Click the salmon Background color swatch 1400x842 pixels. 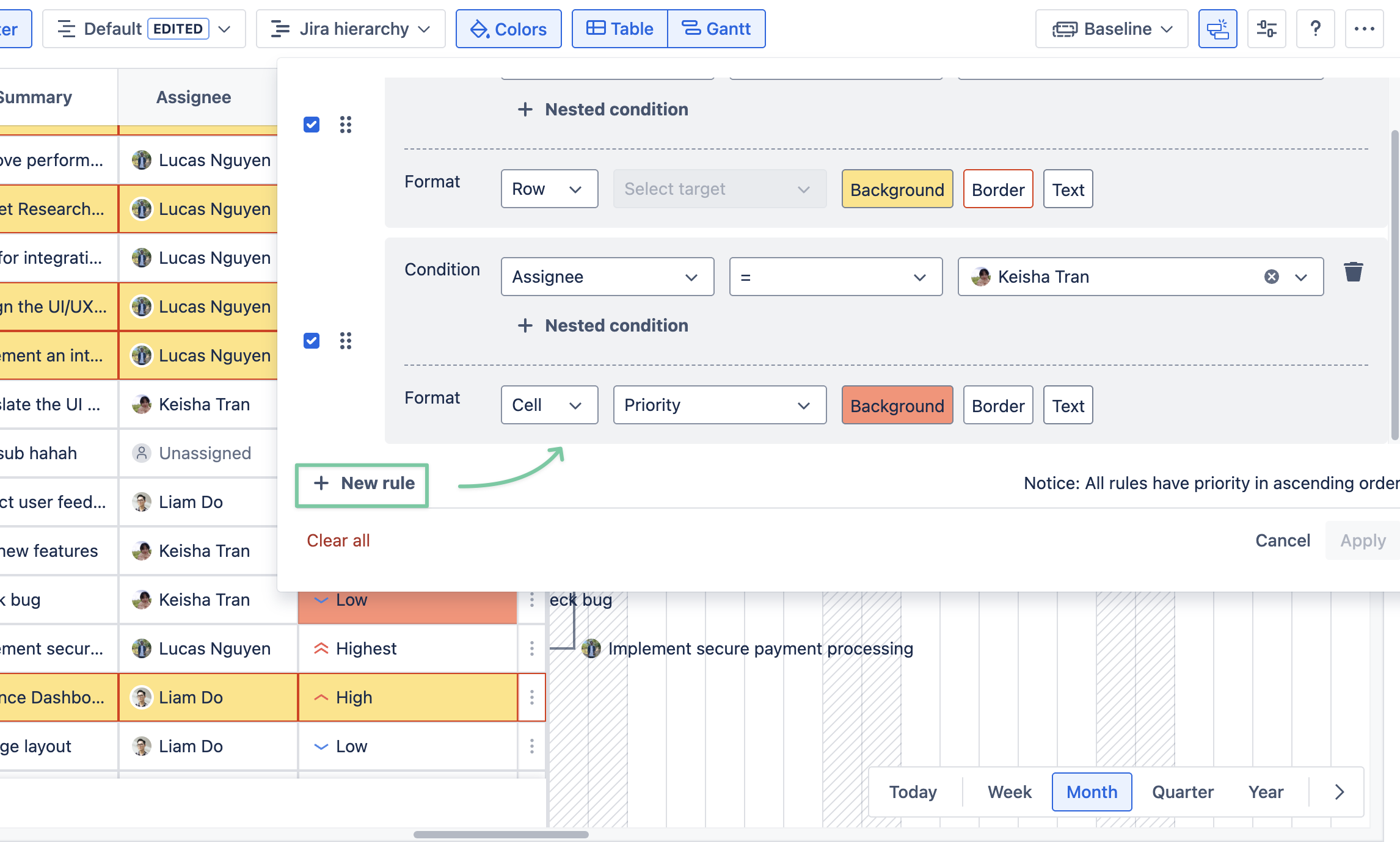coord(897,405)
